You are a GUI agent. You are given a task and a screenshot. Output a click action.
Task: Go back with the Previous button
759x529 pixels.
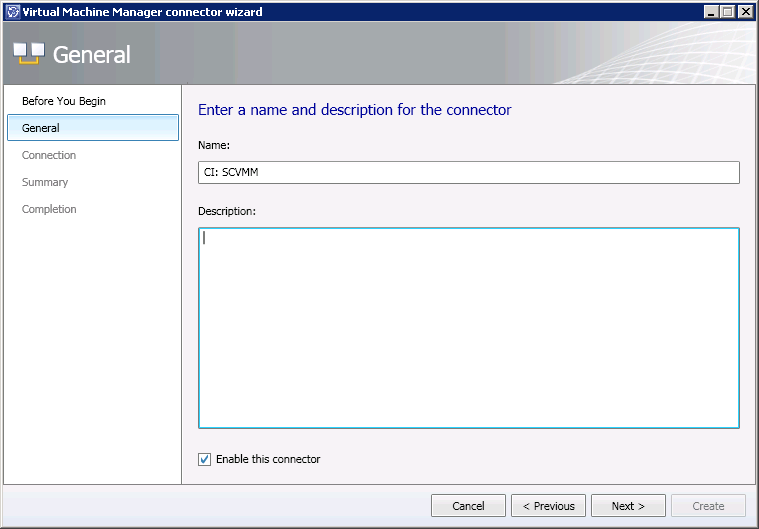[549, 506]
